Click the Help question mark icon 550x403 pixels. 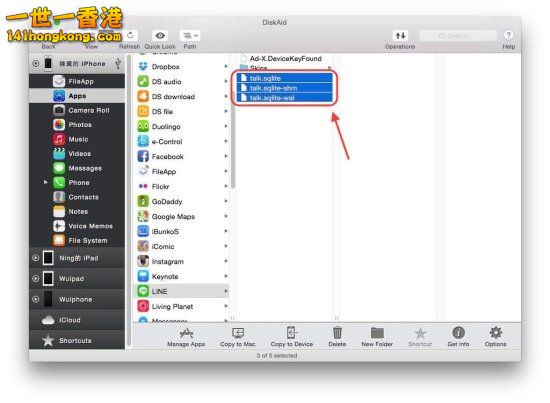[x=508, y=35]
